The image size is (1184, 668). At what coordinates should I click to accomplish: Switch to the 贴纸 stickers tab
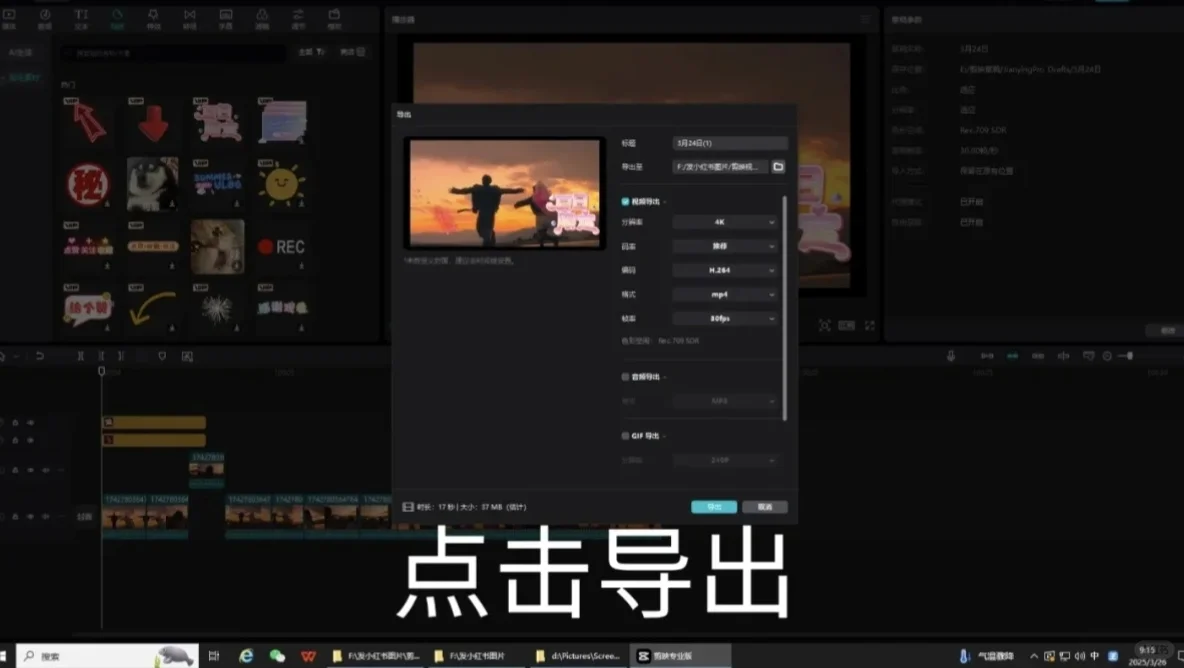click(119, 17)
